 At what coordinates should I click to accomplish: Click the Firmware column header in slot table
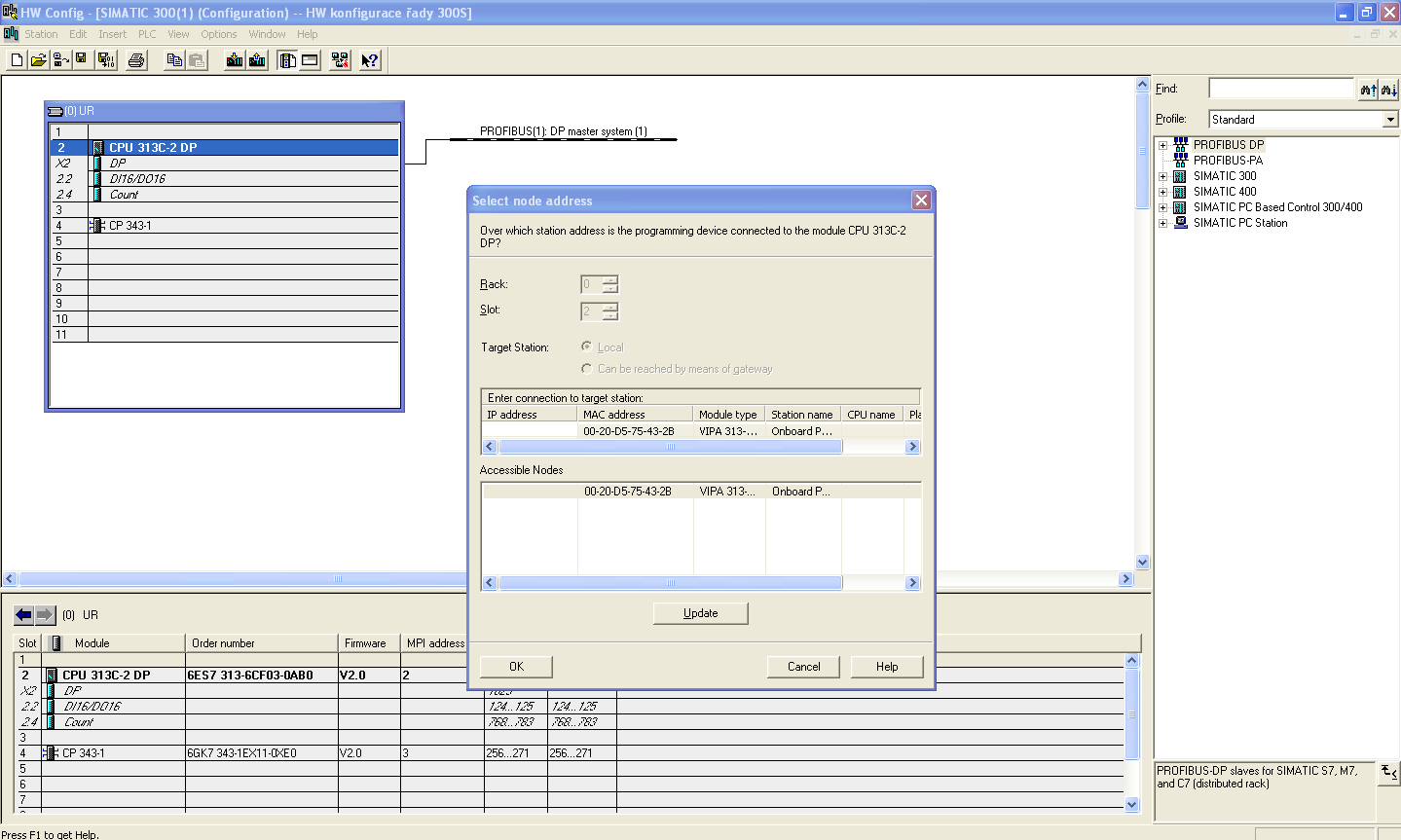coord(369,643)
